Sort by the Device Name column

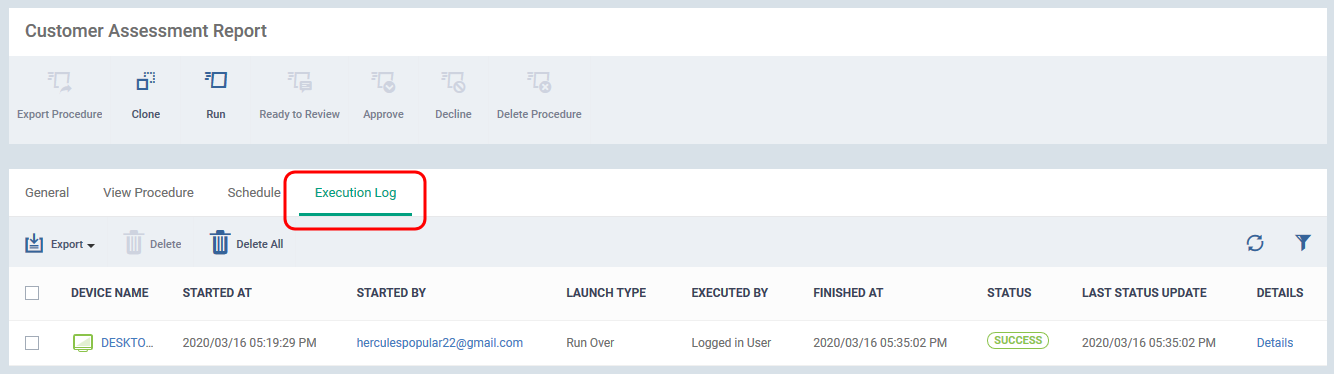click(110, 293)
